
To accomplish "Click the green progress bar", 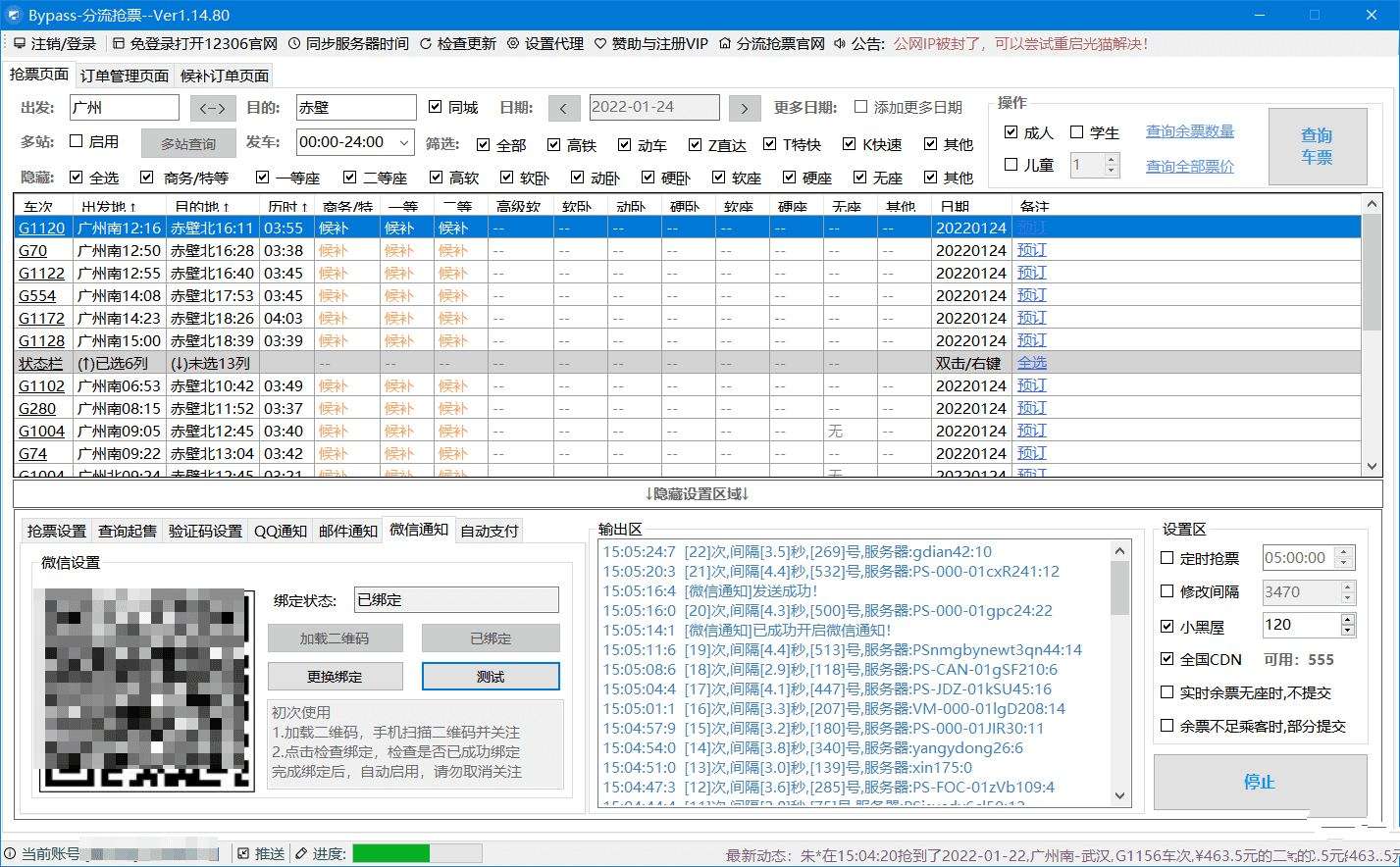I will click(390, 852).
